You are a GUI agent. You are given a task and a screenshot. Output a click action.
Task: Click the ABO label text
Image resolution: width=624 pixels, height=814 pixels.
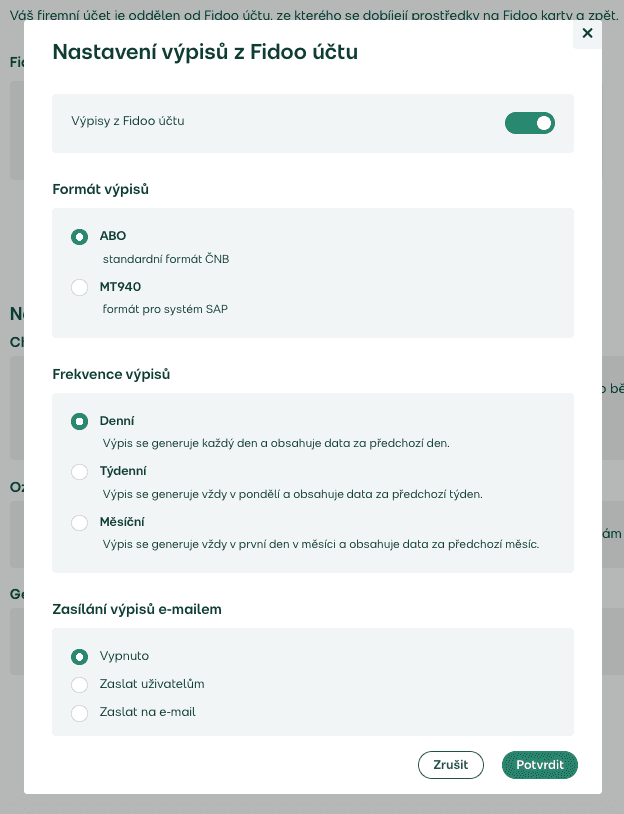pos(113,236)
